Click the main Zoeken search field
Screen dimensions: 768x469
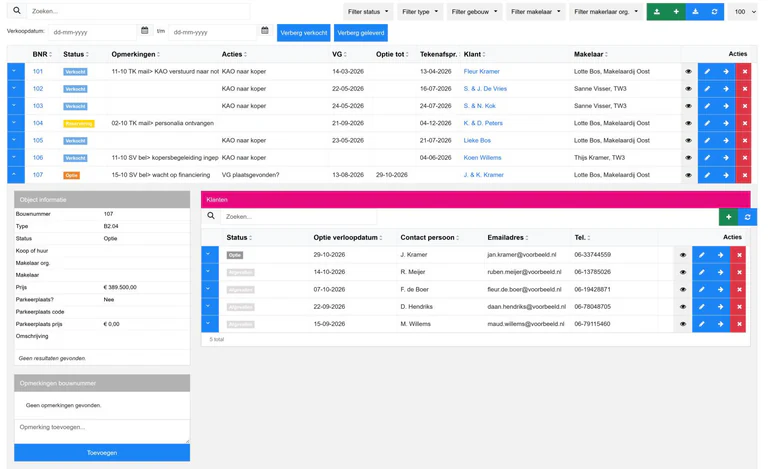point(138,11)
